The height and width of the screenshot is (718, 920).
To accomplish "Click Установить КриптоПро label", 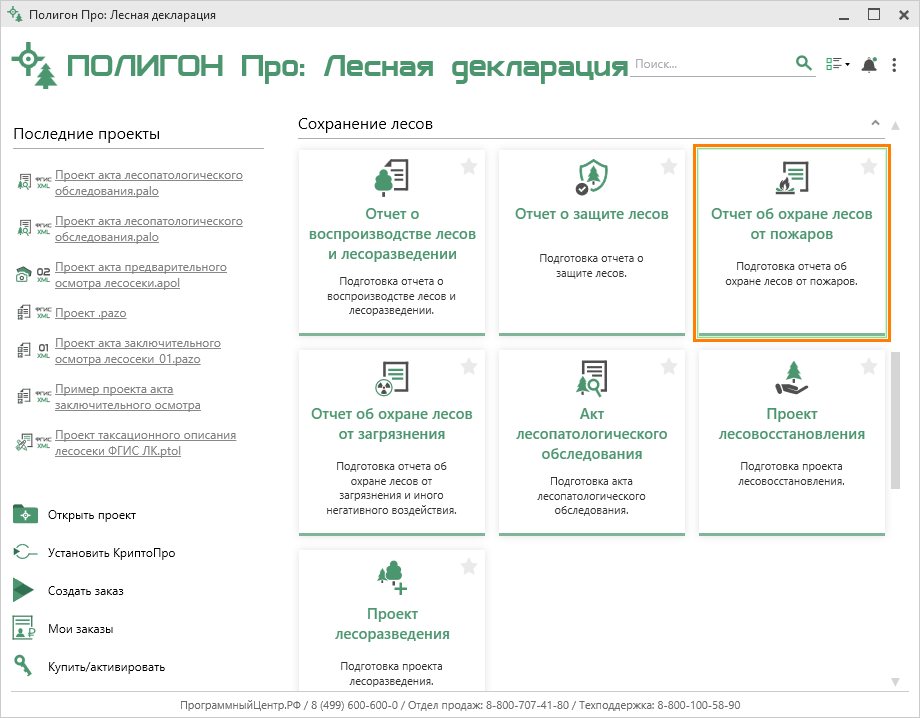I will click(111, 553).
